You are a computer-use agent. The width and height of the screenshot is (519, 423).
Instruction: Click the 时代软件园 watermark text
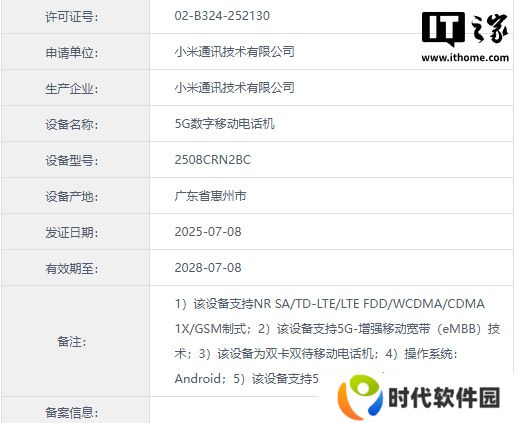[444, 397]
